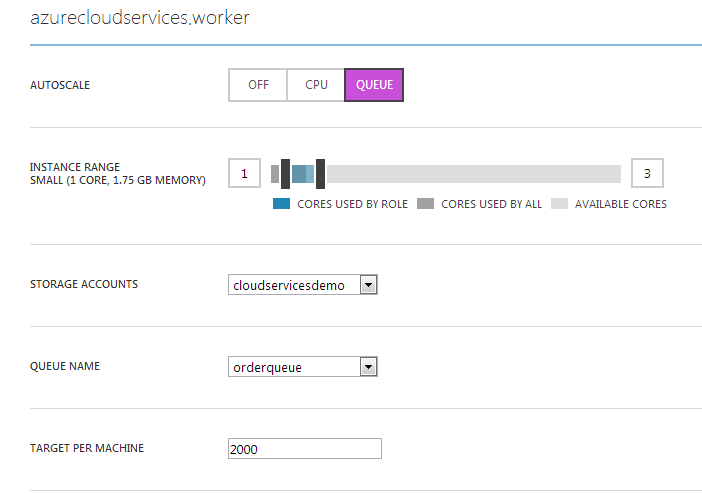Click the Target Per Machine input field
This screenshot has width=702, height=493.
click(x=305, y=449)
